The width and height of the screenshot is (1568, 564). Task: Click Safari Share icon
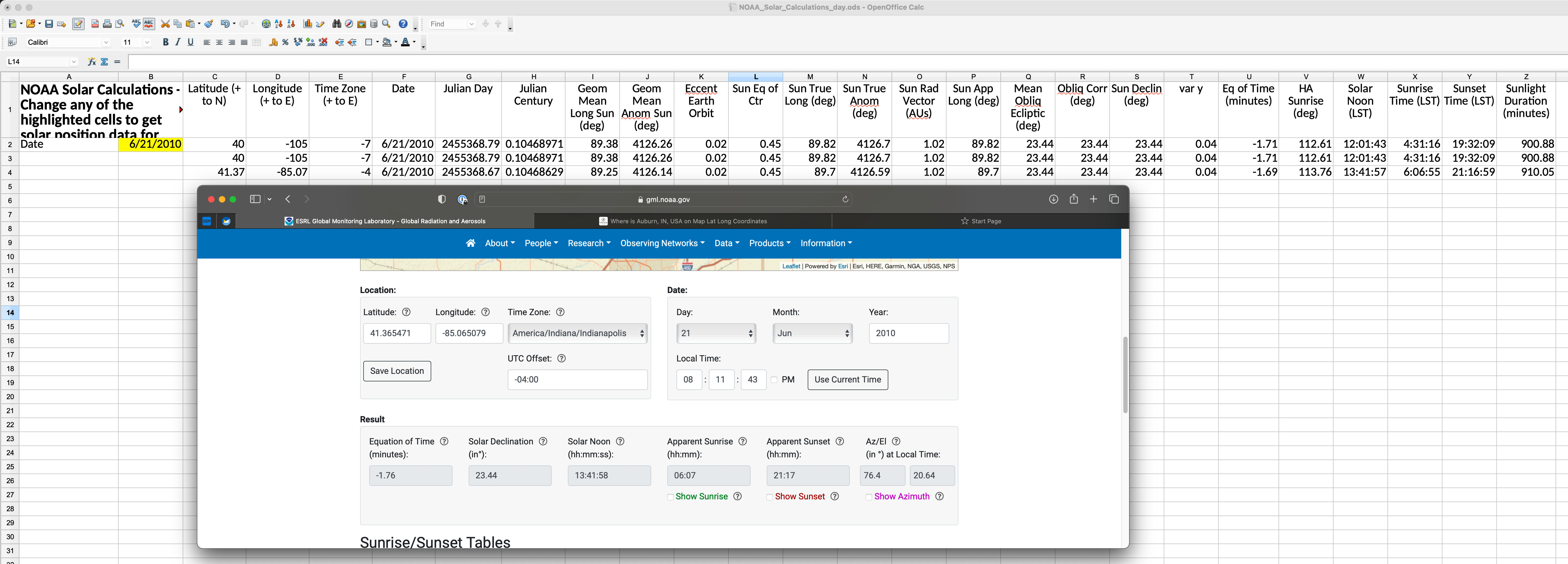coord(1074,199)
